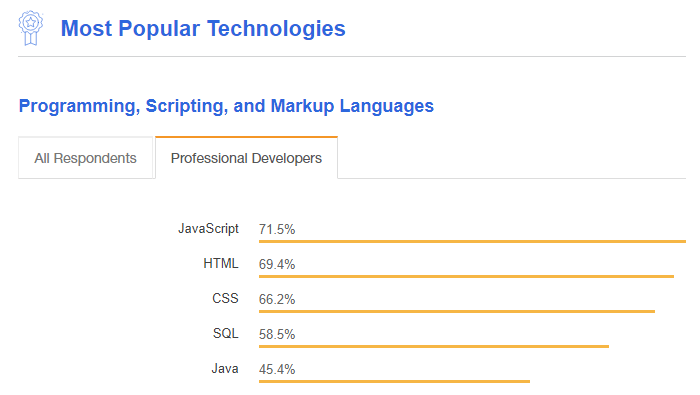
Task: Click the Most Popular Technologies heading
Action: click(203, 29)
